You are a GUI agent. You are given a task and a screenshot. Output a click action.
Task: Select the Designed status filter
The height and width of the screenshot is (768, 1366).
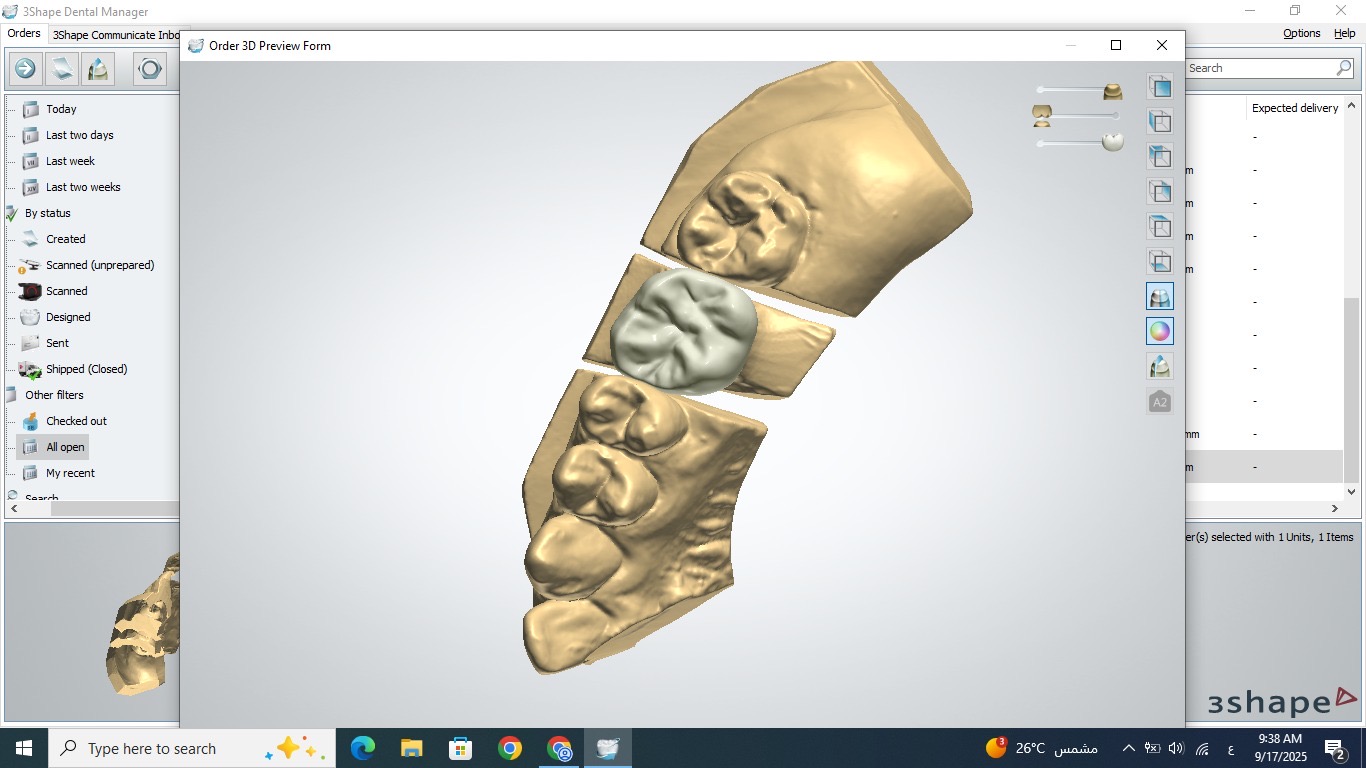pos(68,317)
